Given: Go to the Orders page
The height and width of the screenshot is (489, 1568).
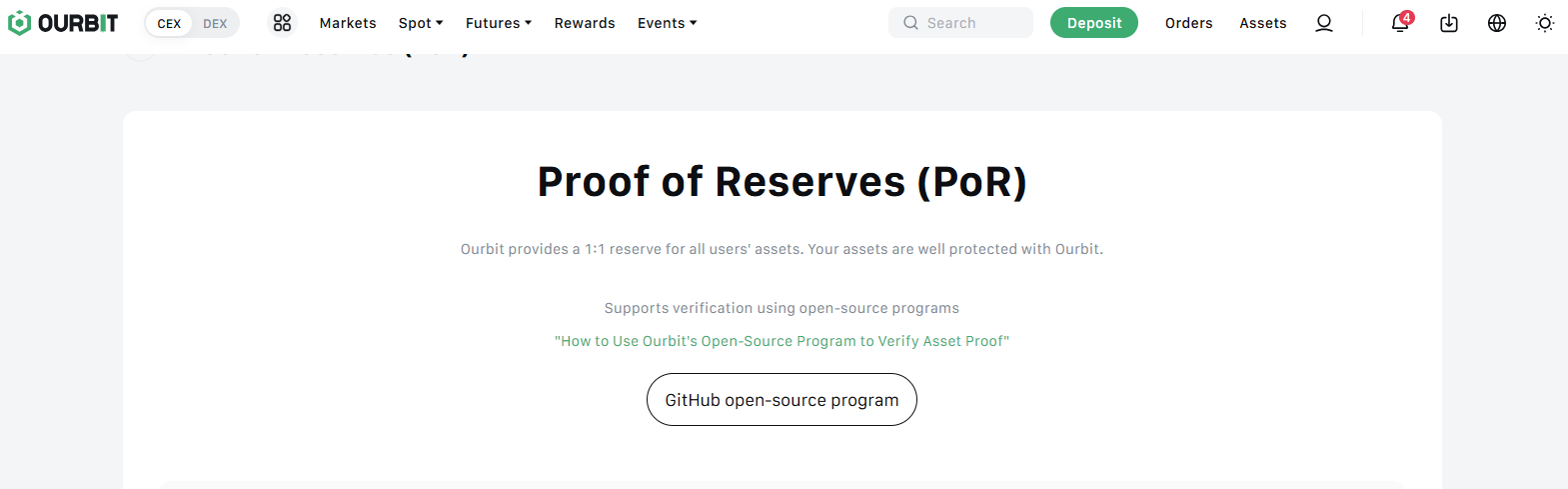Looking at the screenshot, I should [x=1189, y=23].
